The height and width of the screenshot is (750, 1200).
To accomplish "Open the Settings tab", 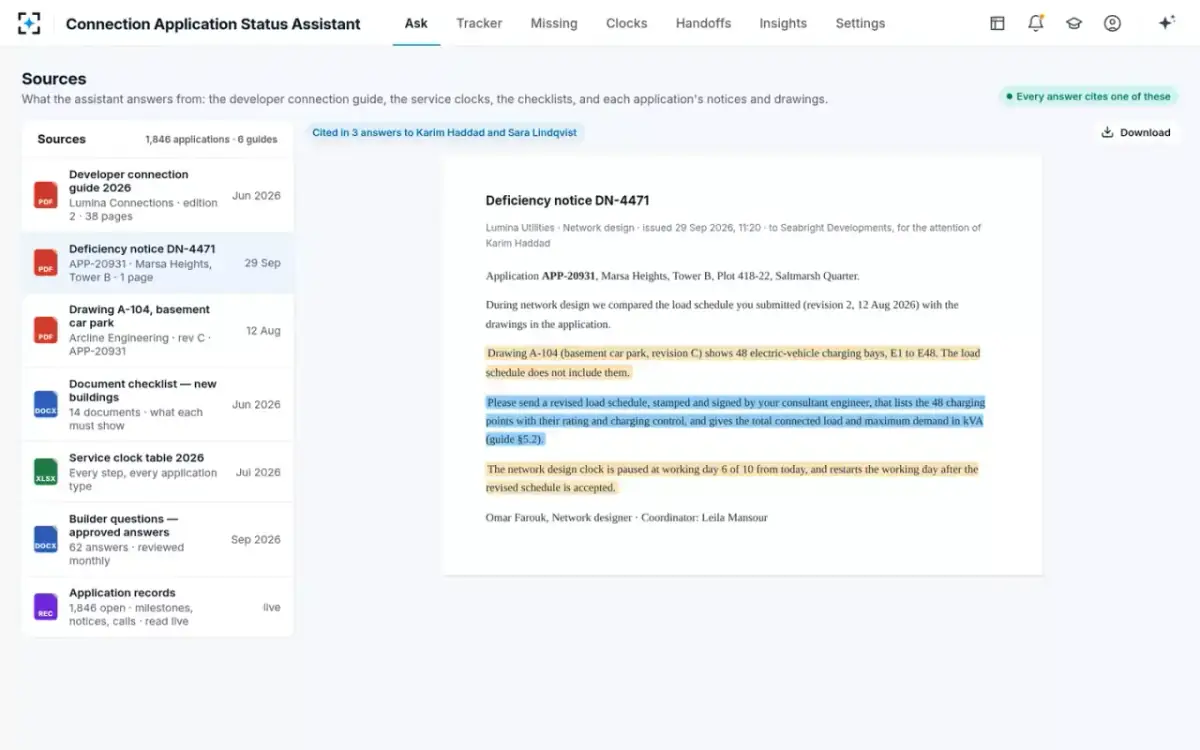I will click(860, 23).
